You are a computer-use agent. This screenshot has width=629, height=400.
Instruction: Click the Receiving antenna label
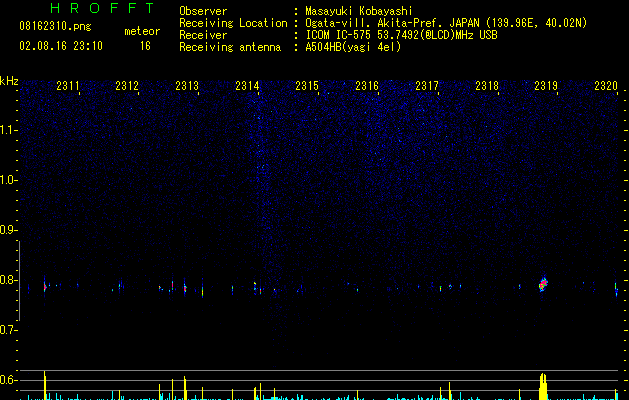click(x=230, y=47)
